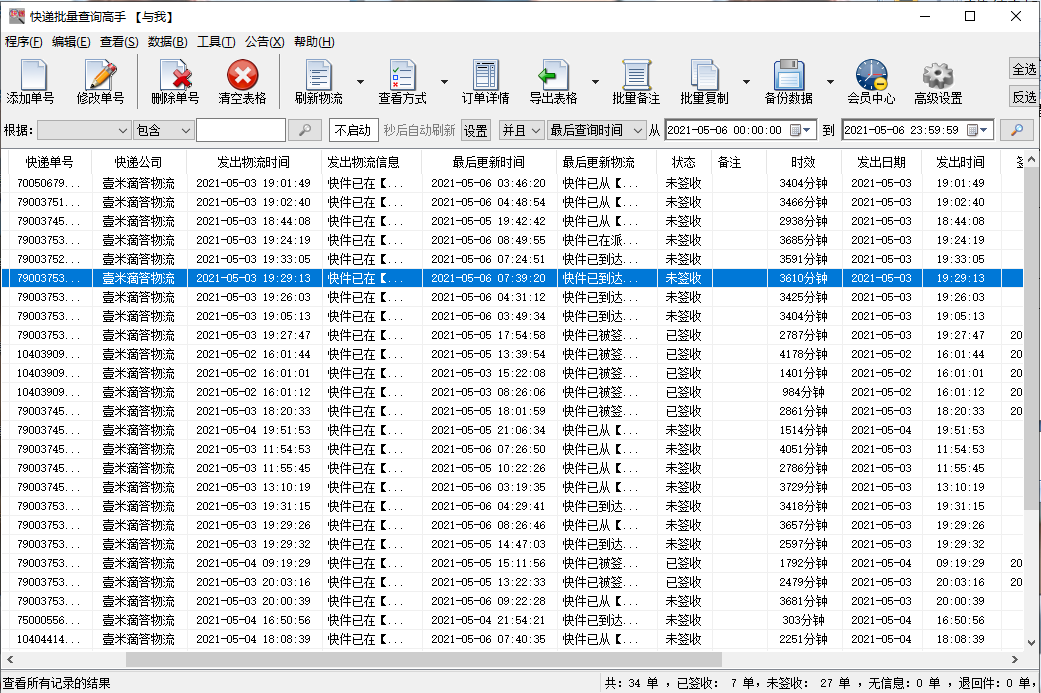1041x693 pixels.
Task: Click the 4051分钟 cell
Action: click(x=803, y=449)
